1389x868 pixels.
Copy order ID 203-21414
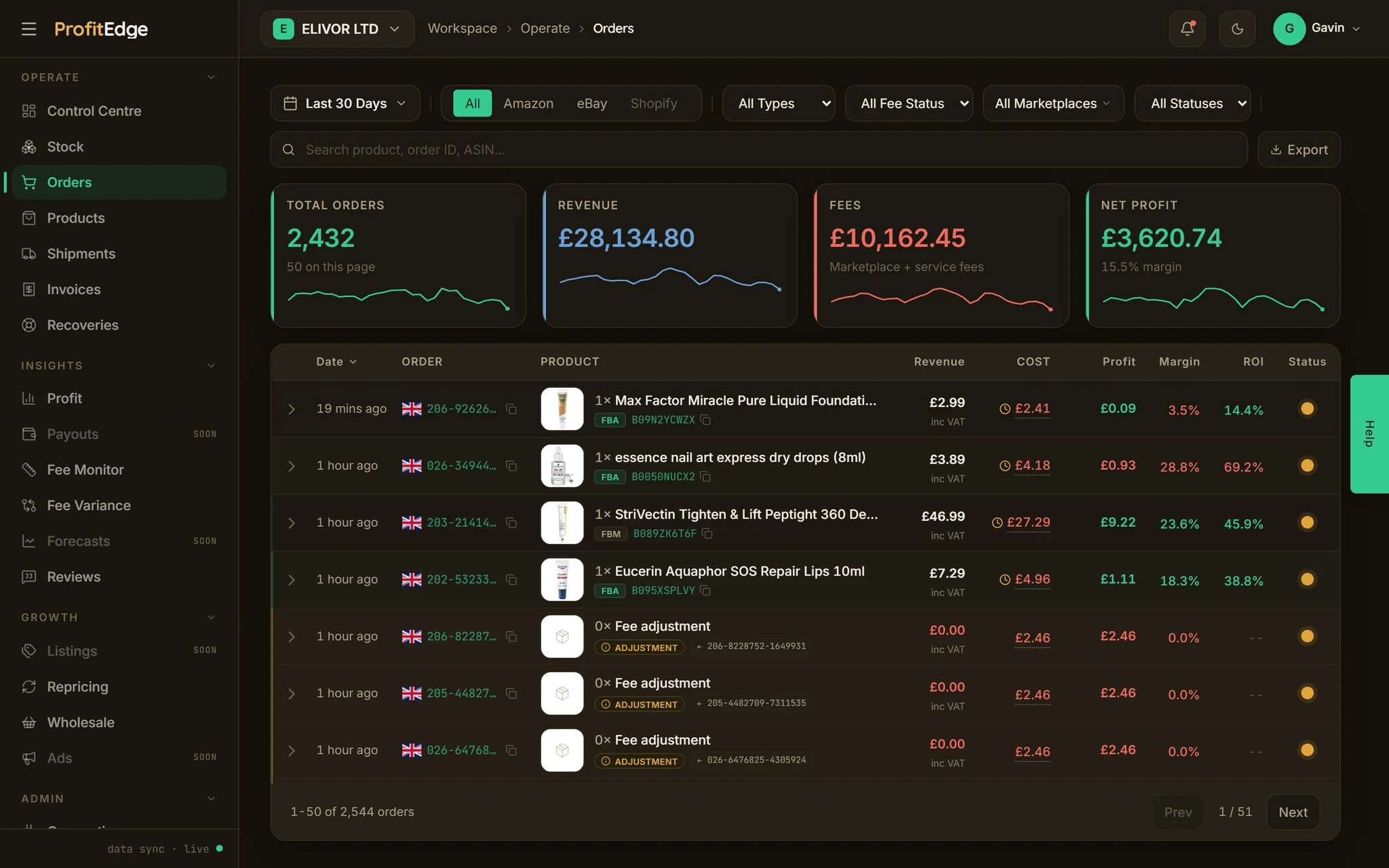(511, 523)
